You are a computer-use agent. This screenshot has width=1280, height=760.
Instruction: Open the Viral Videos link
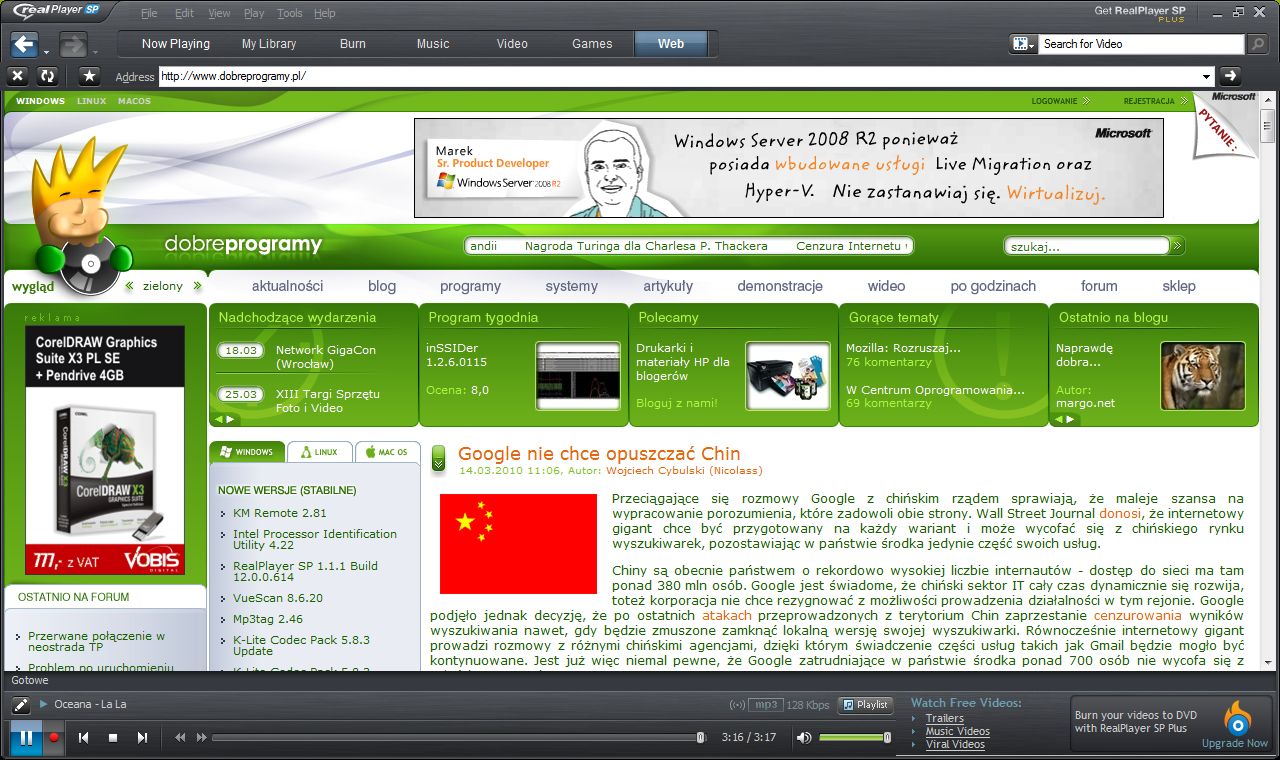tap(955, 744)
